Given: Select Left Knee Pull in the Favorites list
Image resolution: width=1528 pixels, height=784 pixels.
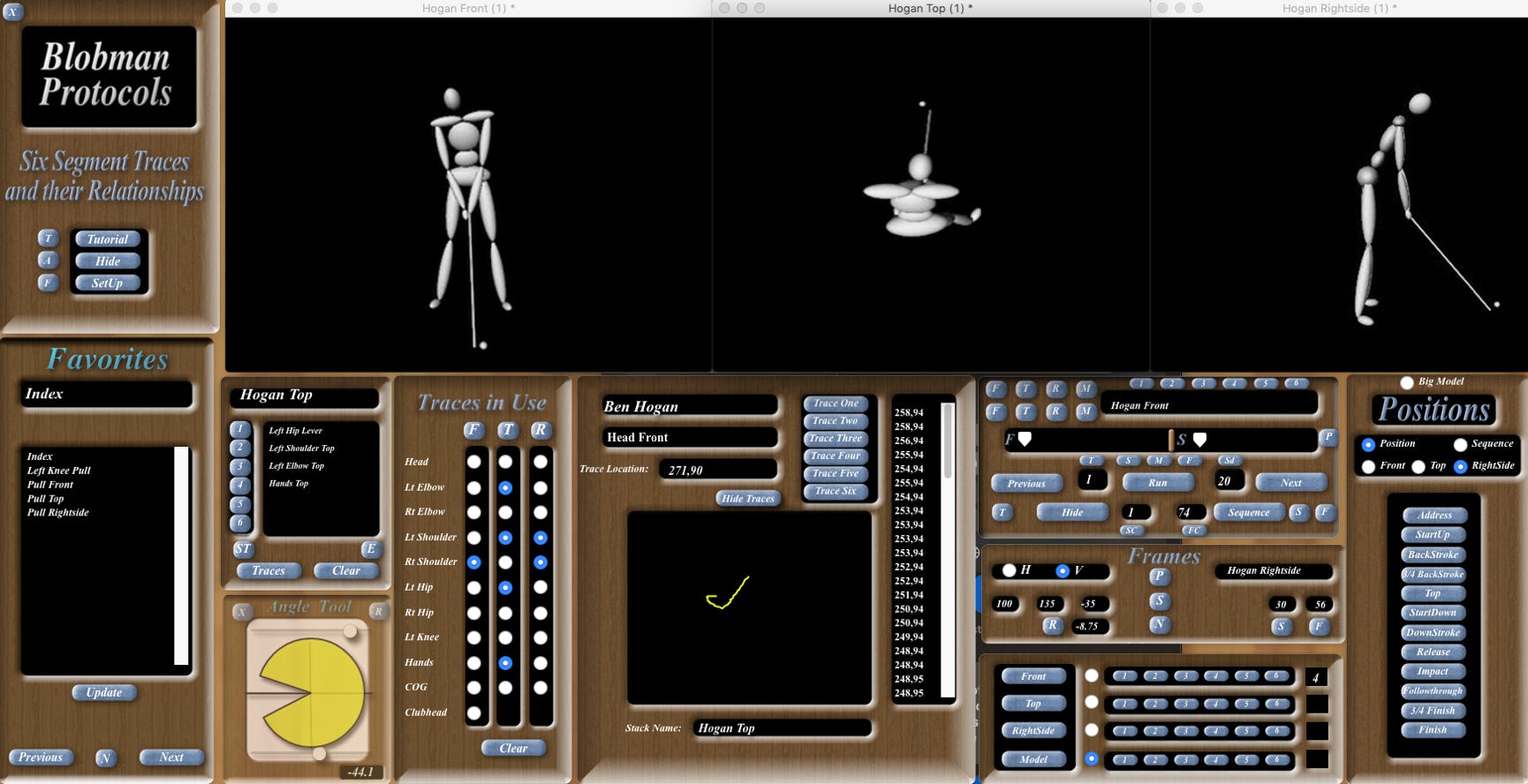Looking at the screenshot, I should [x=58, y=471].
